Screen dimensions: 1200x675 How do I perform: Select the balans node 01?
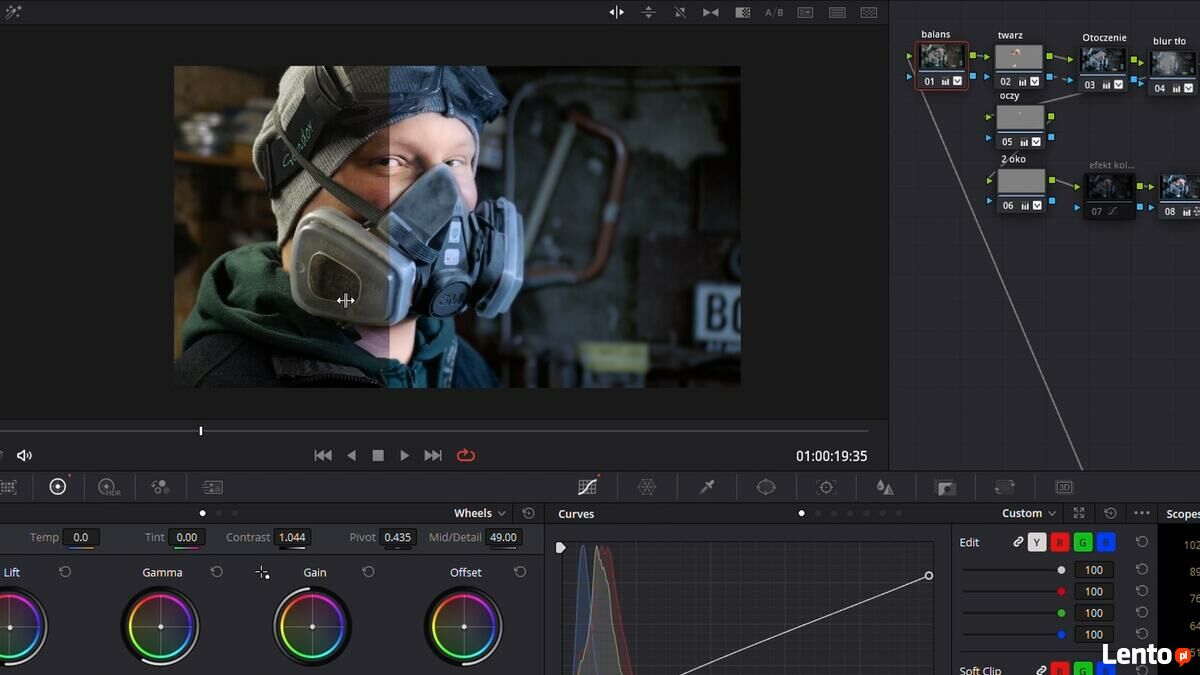tap(942, 65)
